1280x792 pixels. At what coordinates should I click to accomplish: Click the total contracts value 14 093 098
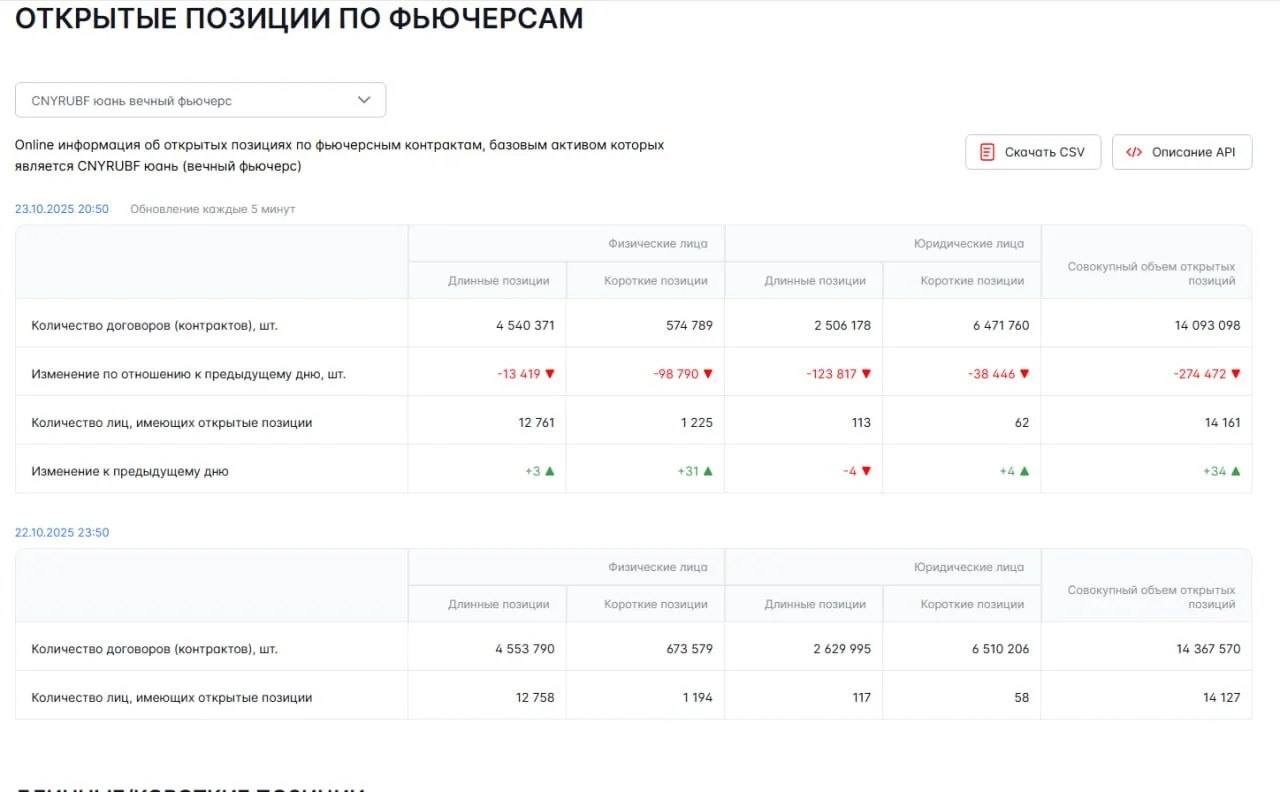point(1207,325)
